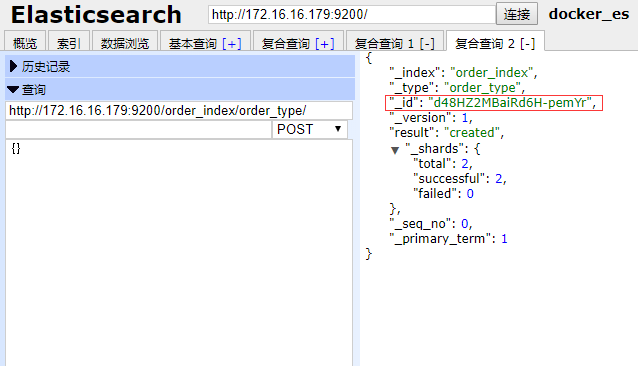Screen dimensions: 638x366
Task: Click the "_seq_no": 0 line
Action: coord(430,224)
